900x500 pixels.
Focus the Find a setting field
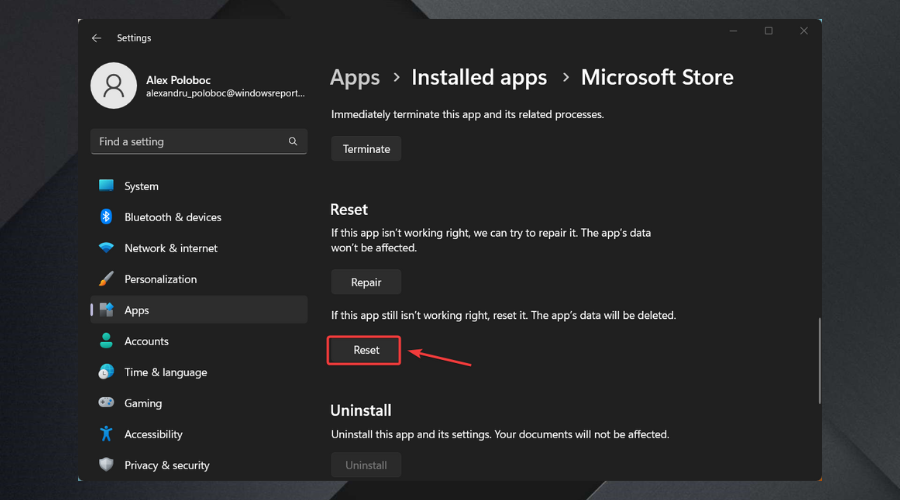(x=190, y=142)
